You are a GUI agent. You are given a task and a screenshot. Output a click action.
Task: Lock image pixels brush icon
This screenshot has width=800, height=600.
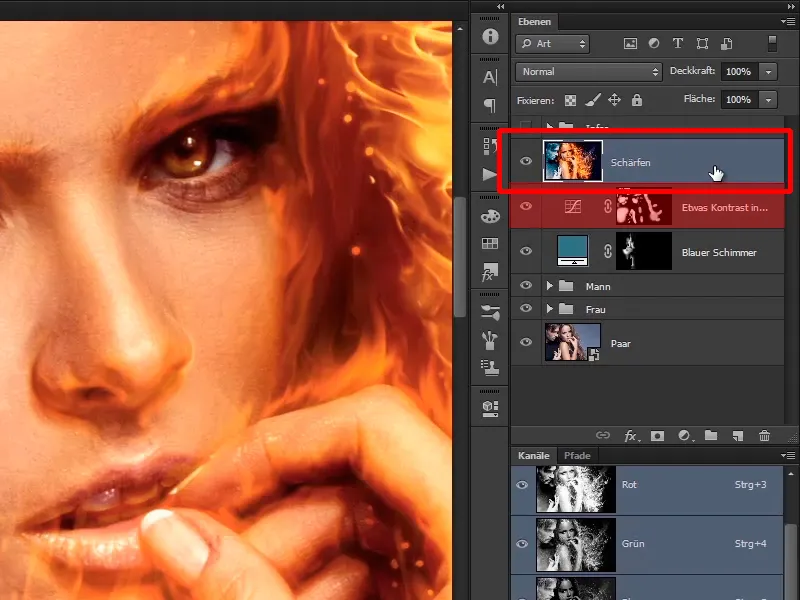coord(592,100)
